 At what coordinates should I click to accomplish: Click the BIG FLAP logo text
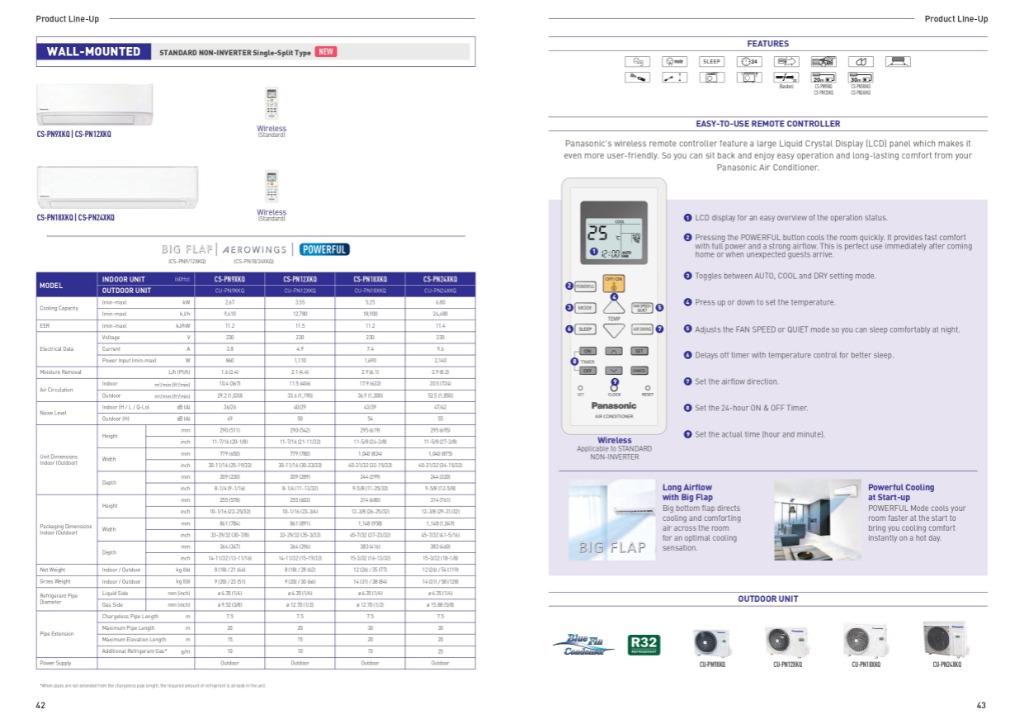[x=184, y=249]
